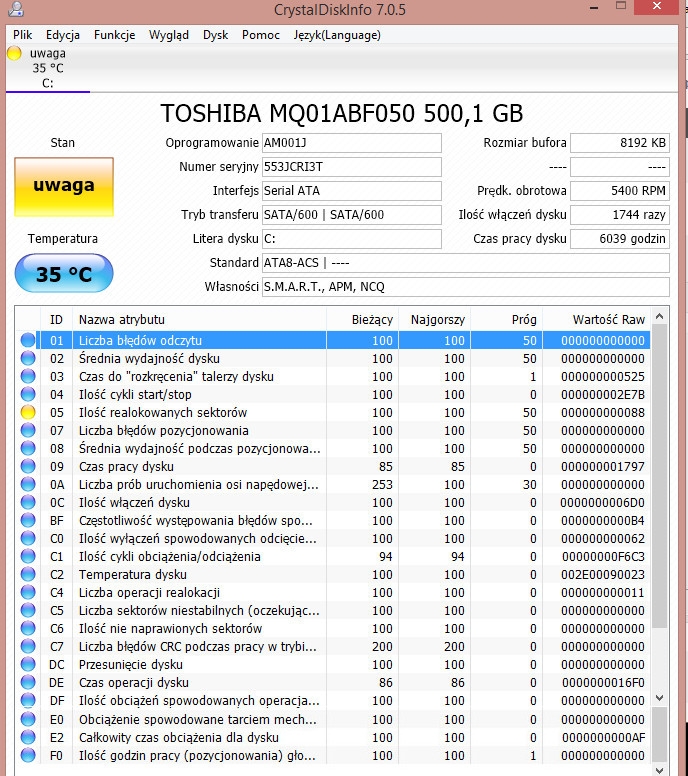The height and width of the screenshot is (776, 688).
Task: Click the status icon for attribute 0C
Action: coord(28,502)
